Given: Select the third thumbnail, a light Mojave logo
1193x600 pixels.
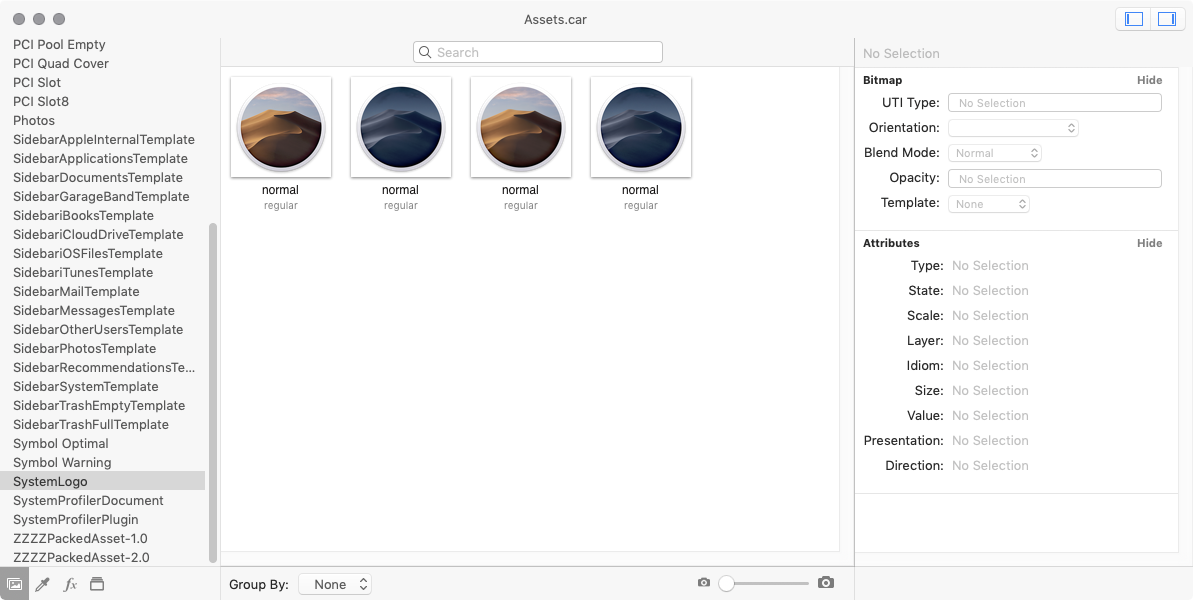Looking at the screenshot, I should click(x=521, y=126).
